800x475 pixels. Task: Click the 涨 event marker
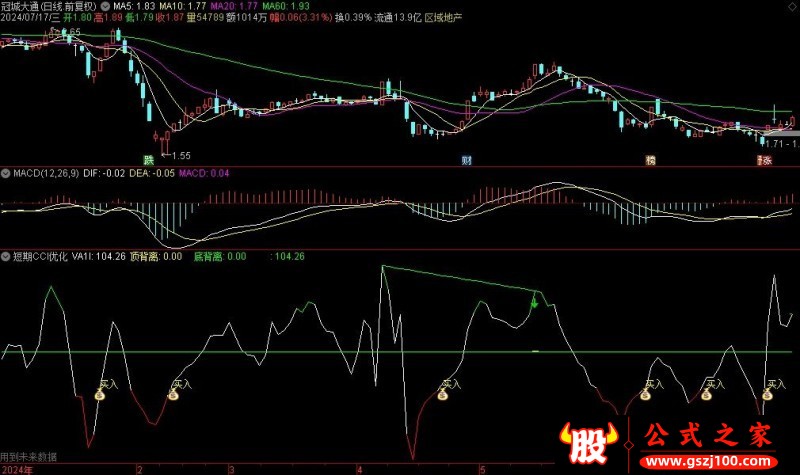(x=766, y=160)
